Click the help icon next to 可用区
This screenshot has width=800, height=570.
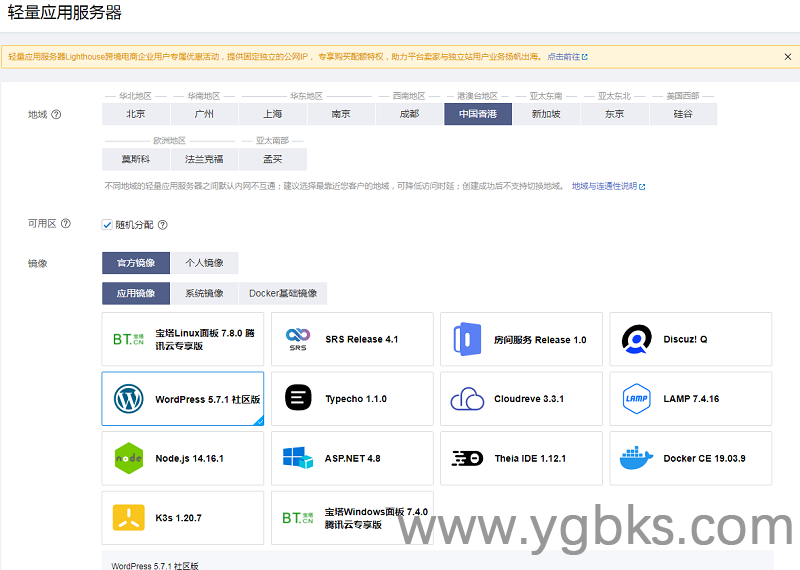[66, 224]
